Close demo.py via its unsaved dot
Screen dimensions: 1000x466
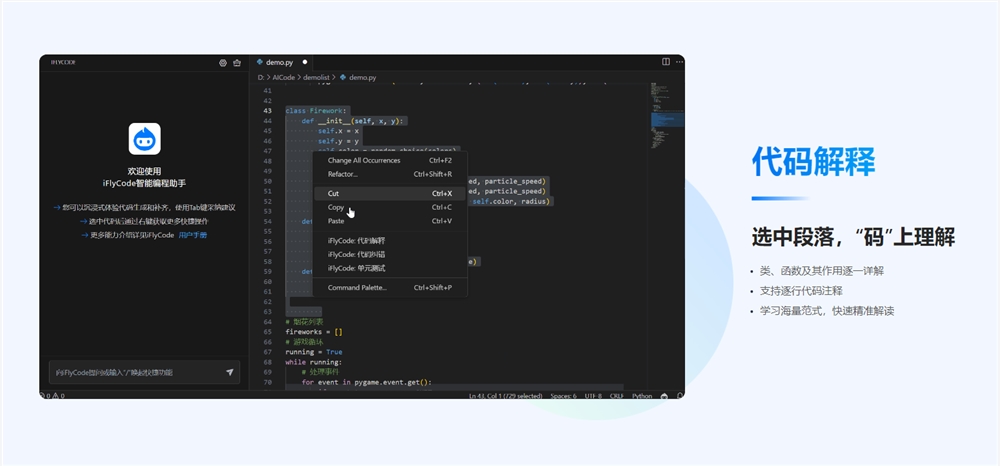click(305, 62)
